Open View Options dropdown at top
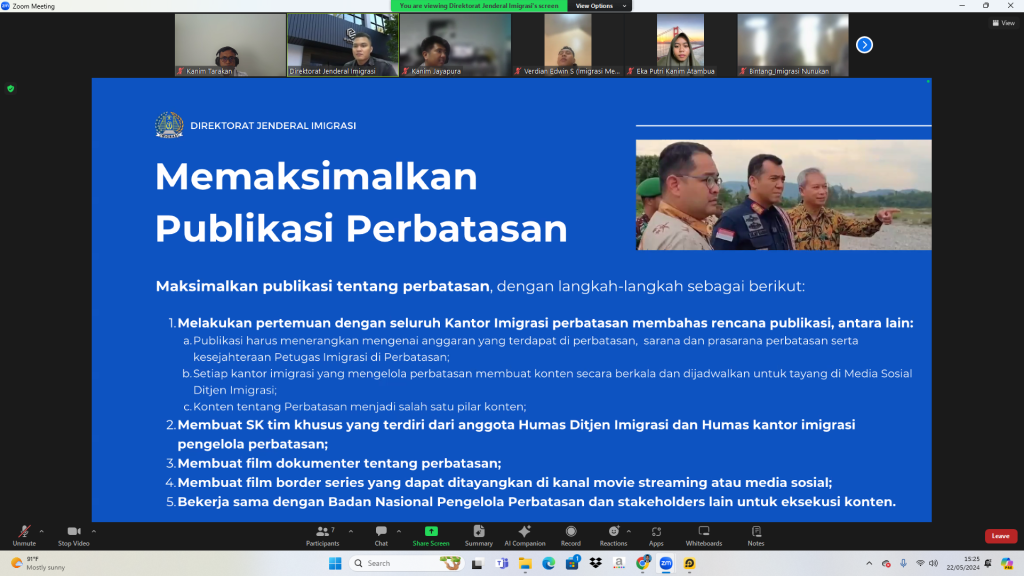This screenshot has width=1024, height=576. tap(600, 6)
